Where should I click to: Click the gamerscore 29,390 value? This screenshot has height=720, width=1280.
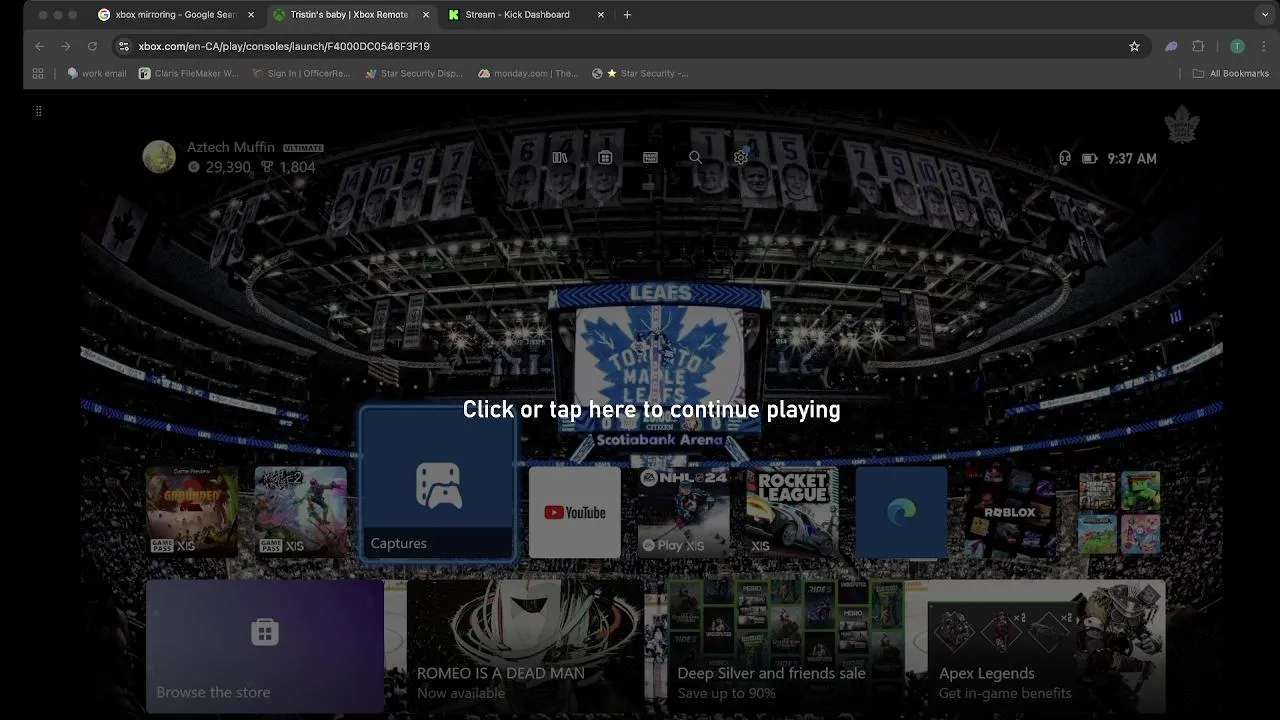pyautogui.click(x=228, y=167)
